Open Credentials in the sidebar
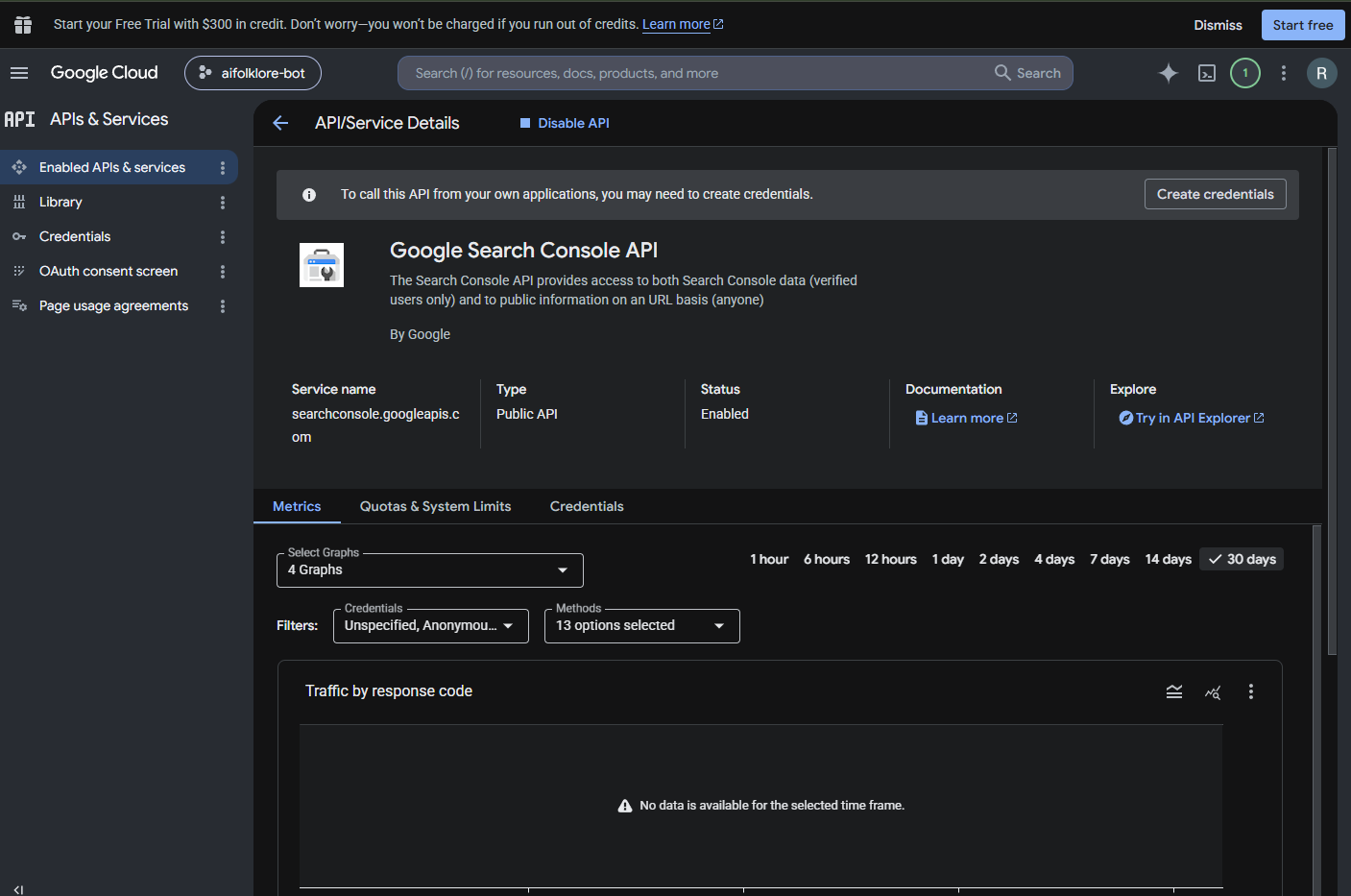 pos(75,236)
